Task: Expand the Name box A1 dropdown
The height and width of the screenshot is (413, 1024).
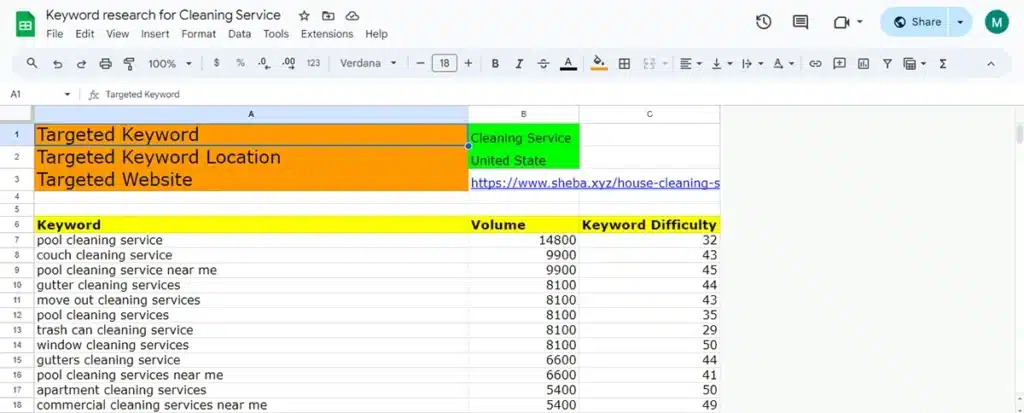Action: (x=67, y=94)
